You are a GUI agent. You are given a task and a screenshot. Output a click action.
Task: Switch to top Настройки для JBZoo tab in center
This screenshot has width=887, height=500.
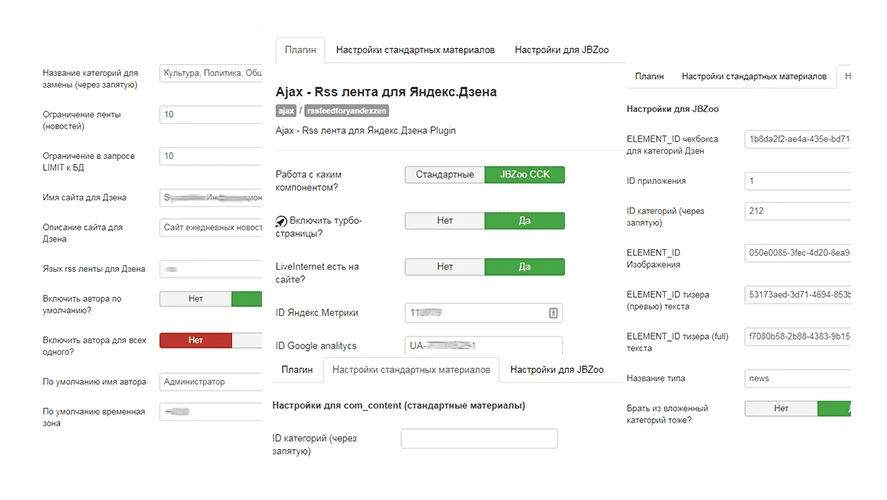562,50
